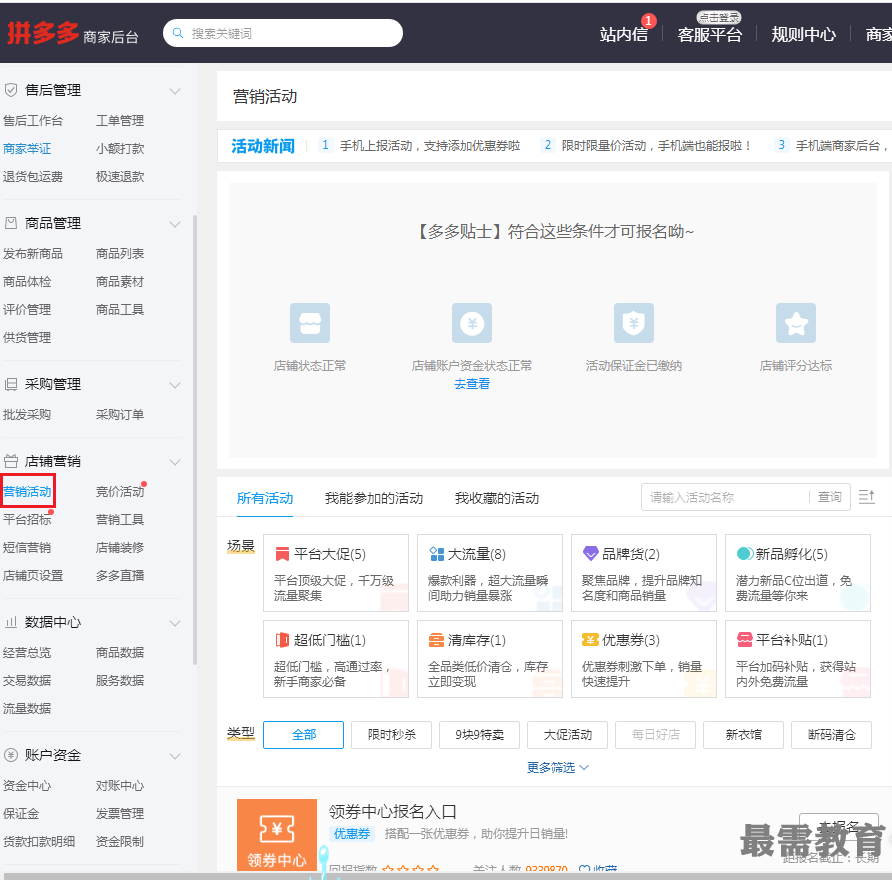Click the 优惠券 tag under 领券中心报名入口
892x880 pixels.
point(352,834)
